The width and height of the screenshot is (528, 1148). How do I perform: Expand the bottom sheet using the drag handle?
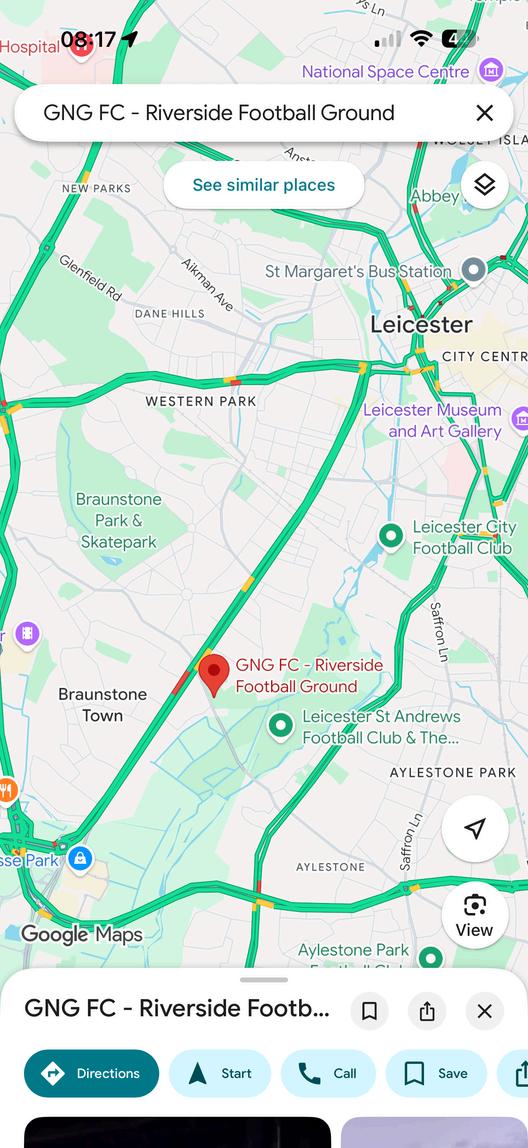click(x=264, y=980)
